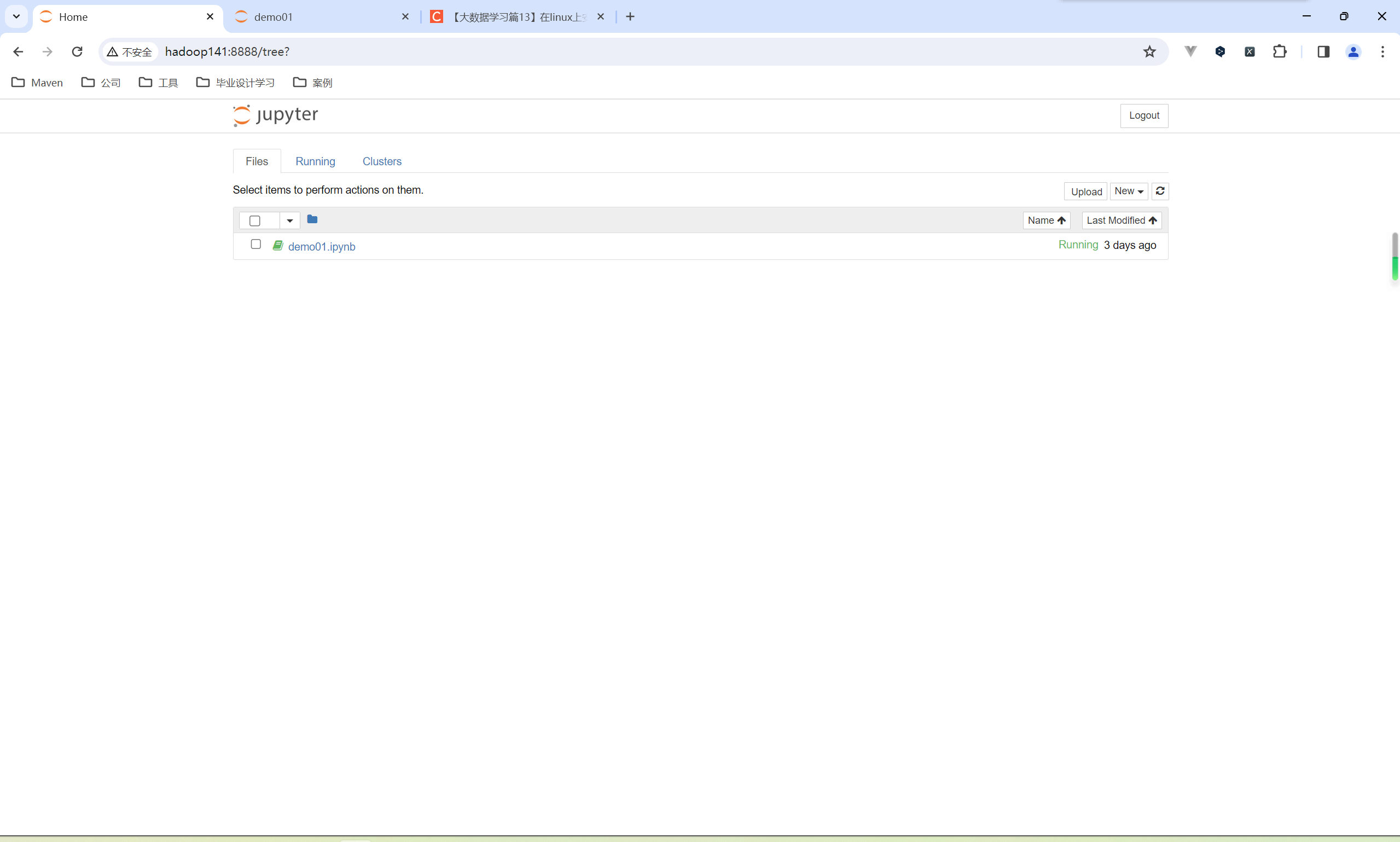Expand the tab search chevron
Screen dimensions: 1400x842
coord(16,16)
